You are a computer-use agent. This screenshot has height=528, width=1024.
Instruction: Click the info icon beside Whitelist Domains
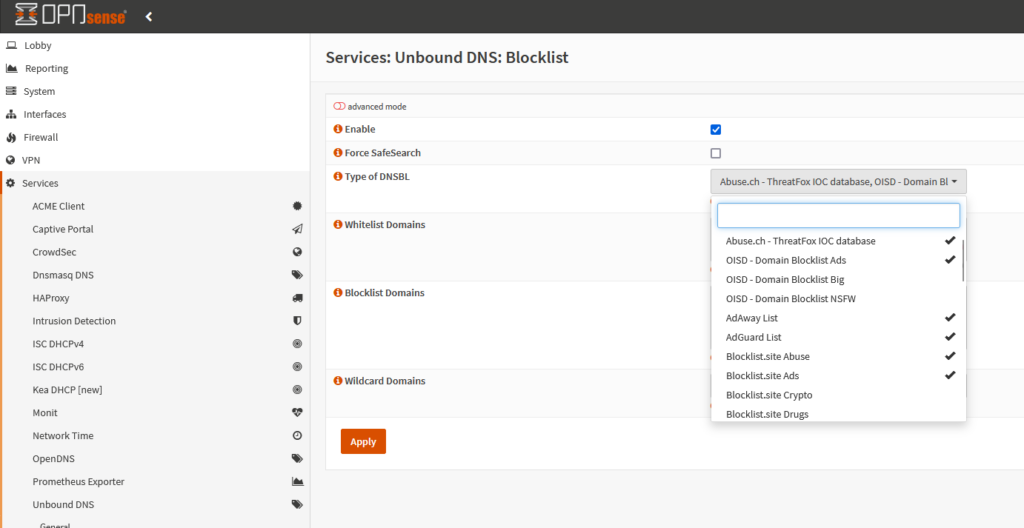[x=338, y=224]
